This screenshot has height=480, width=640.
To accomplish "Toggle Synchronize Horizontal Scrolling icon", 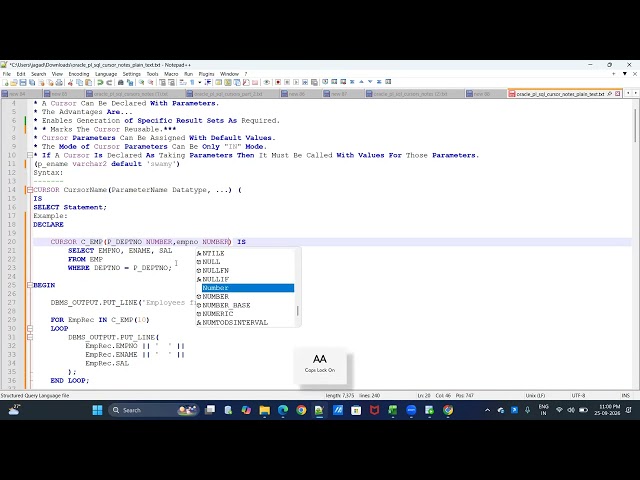I will pos(171,82).
